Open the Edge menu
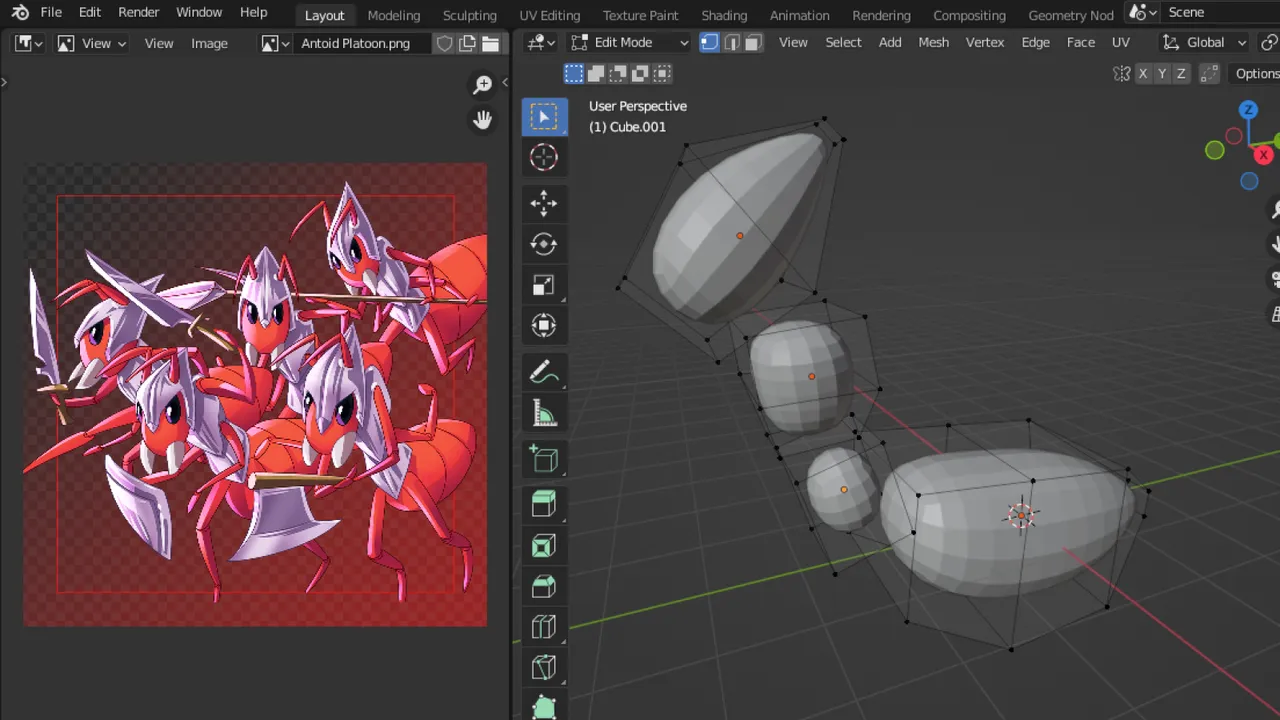Image resolution: width=1280 pixels, height=720 pixels. (1035, 42)
